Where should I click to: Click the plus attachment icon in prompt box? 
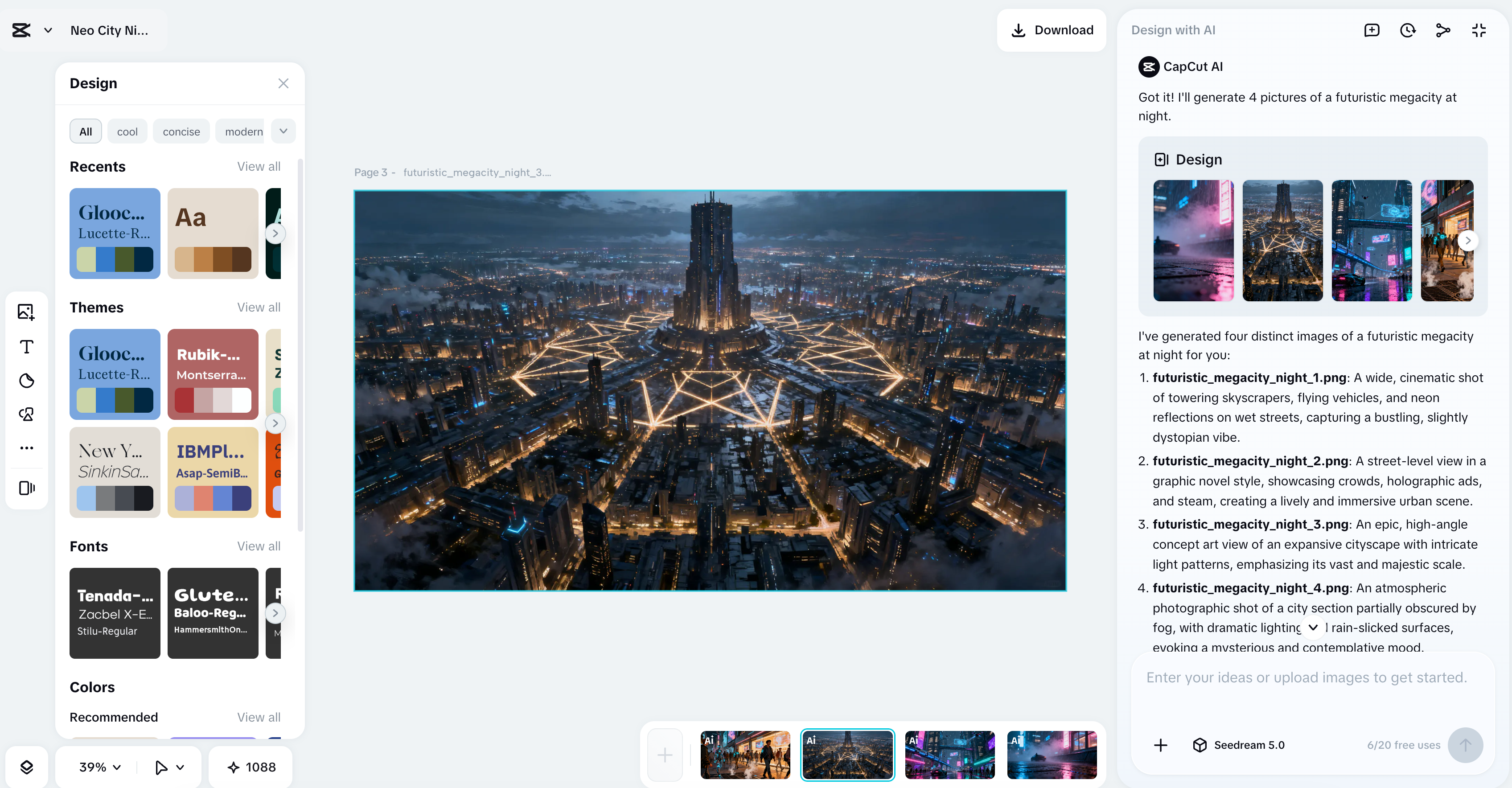pyautogui.click(x=1160, y=745)
